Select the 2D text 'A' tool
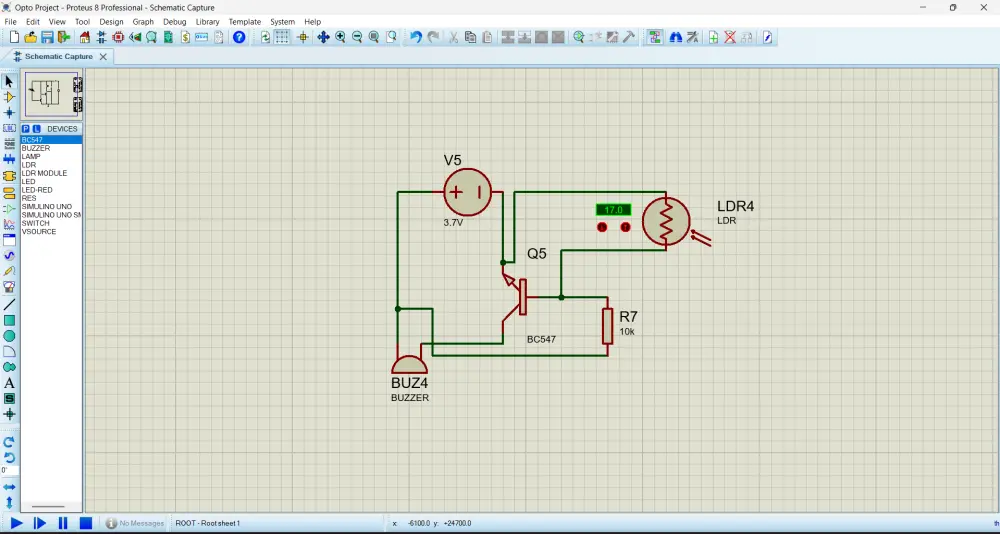 pos(9,383)
